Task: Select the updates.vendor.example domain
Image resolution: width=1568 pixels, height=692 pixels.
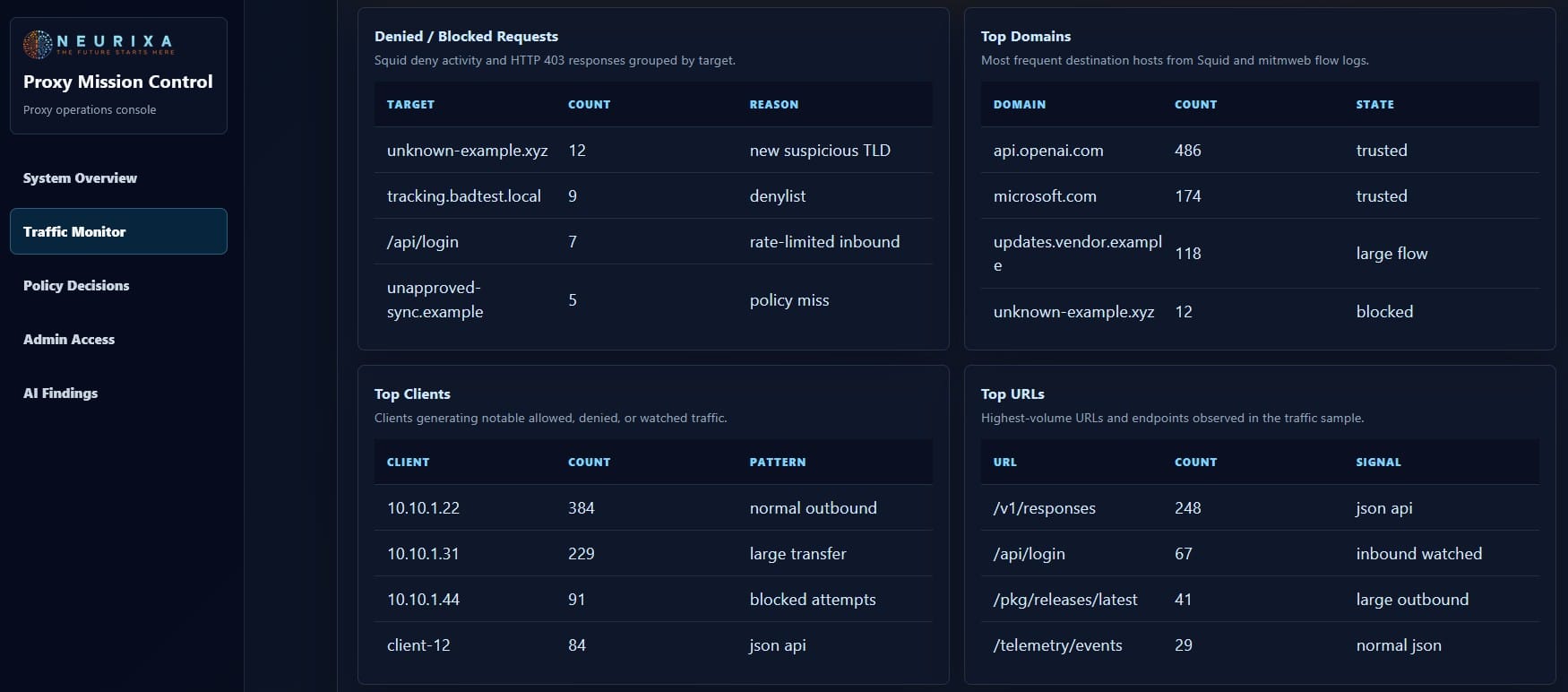Action: [x=1078, y=254]
